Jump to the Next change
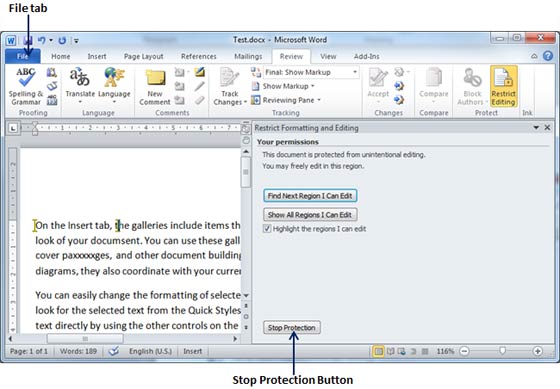The width and height of the screenshot is (560, 389). click(399, 100)
